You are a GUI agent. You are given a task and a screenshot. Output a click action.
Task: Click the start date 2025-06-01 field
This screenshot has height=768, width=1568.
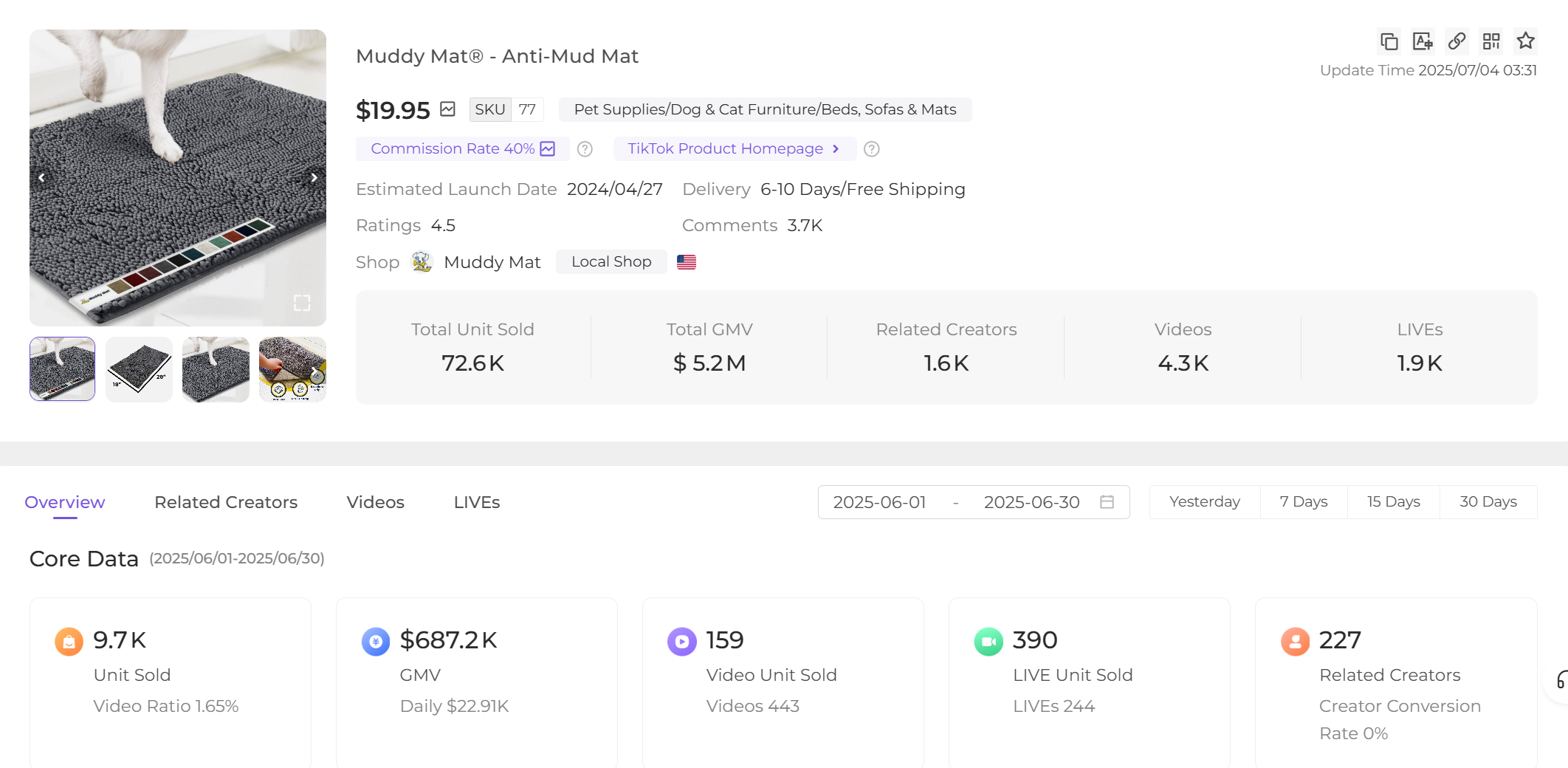880,502
